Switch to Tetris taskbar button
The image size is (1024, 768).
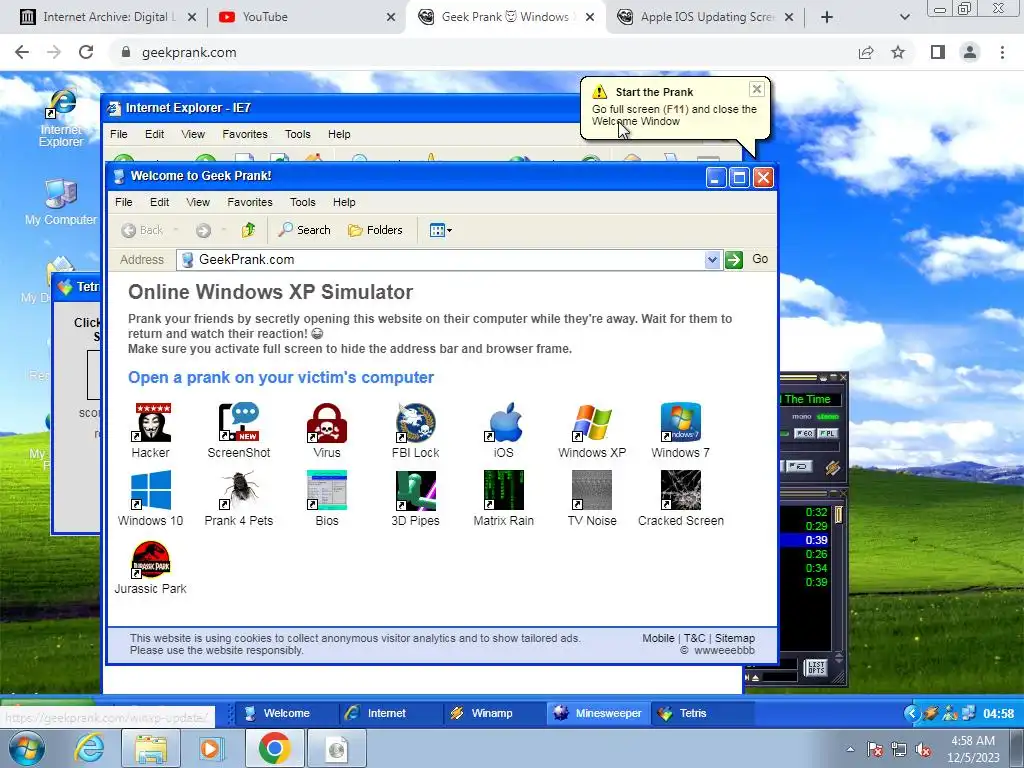pos(702,713)
